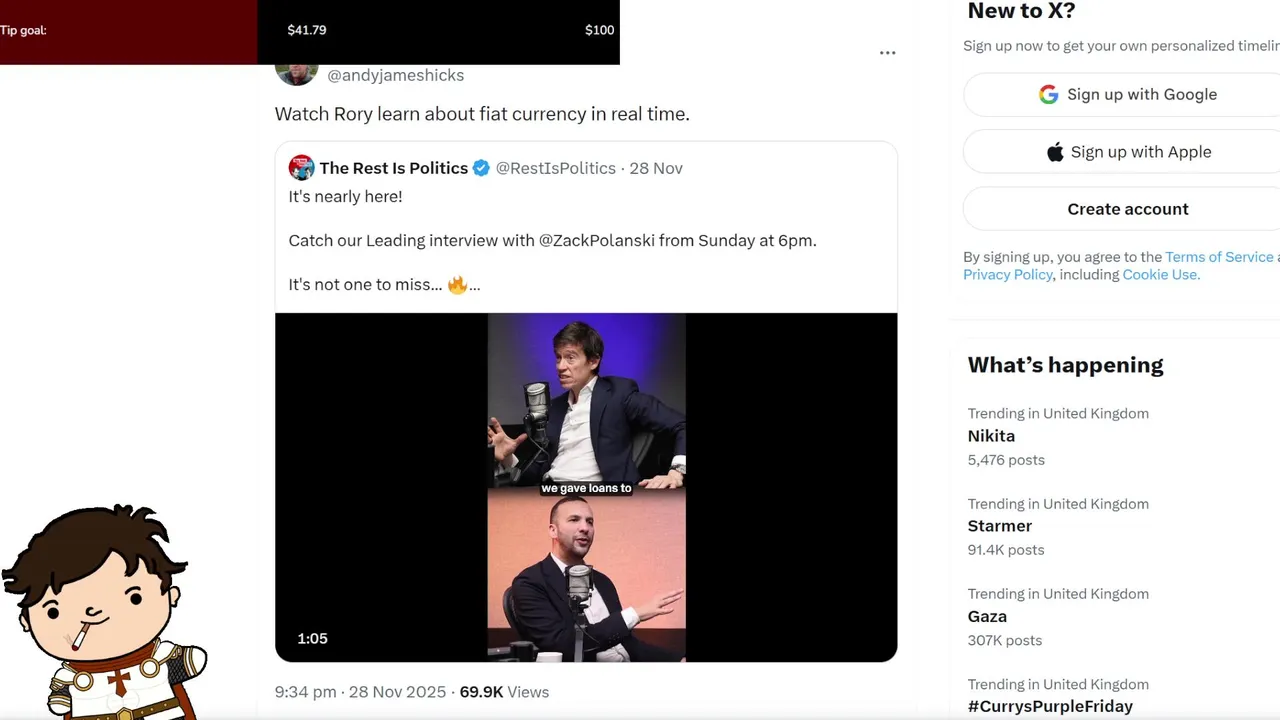The width and height of the screenshot is (1280, 720).
Task: Click the tip goal progress bar
Action: pos(309,30)
